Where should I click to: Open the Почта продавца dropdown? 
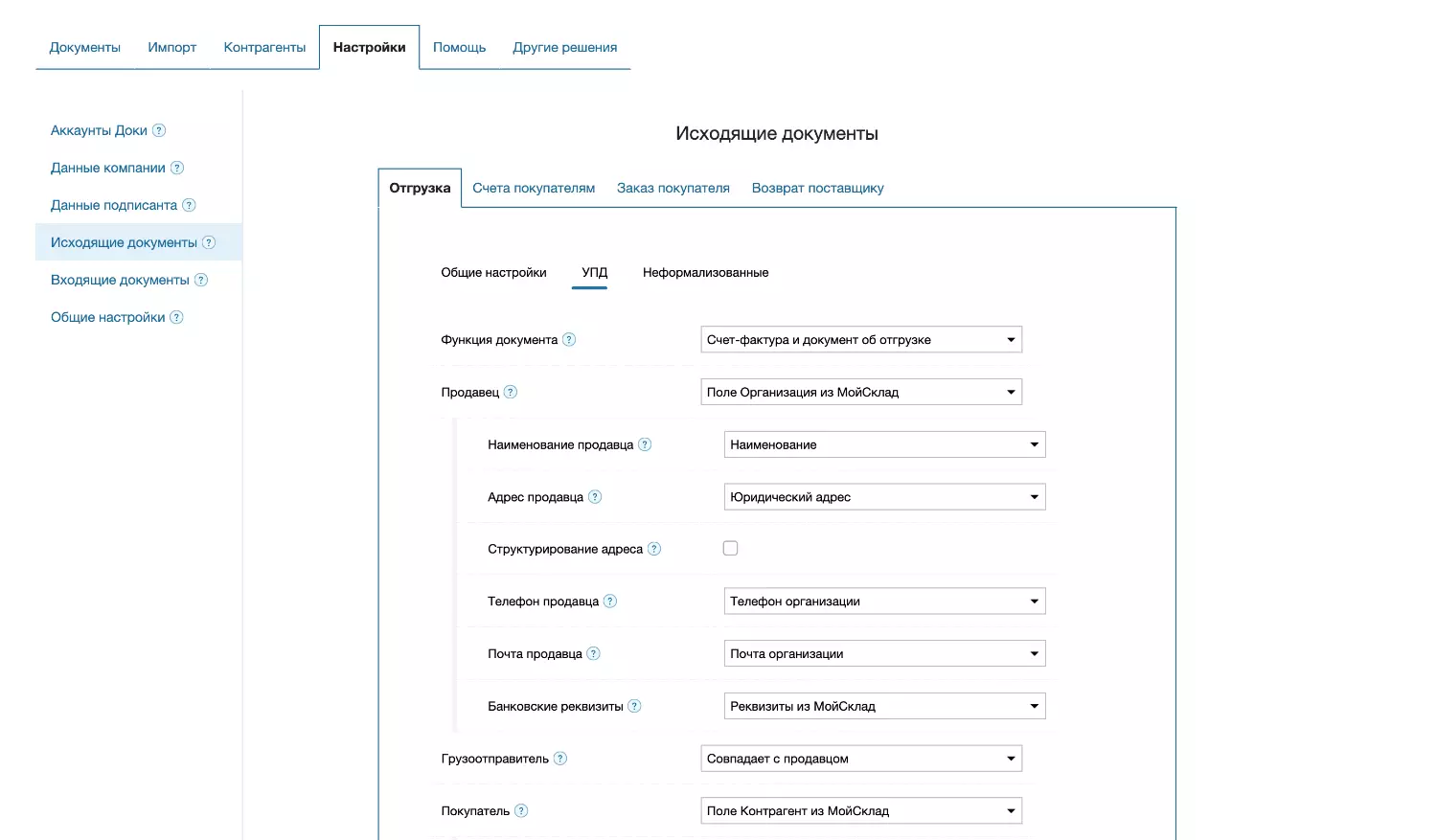883,654
